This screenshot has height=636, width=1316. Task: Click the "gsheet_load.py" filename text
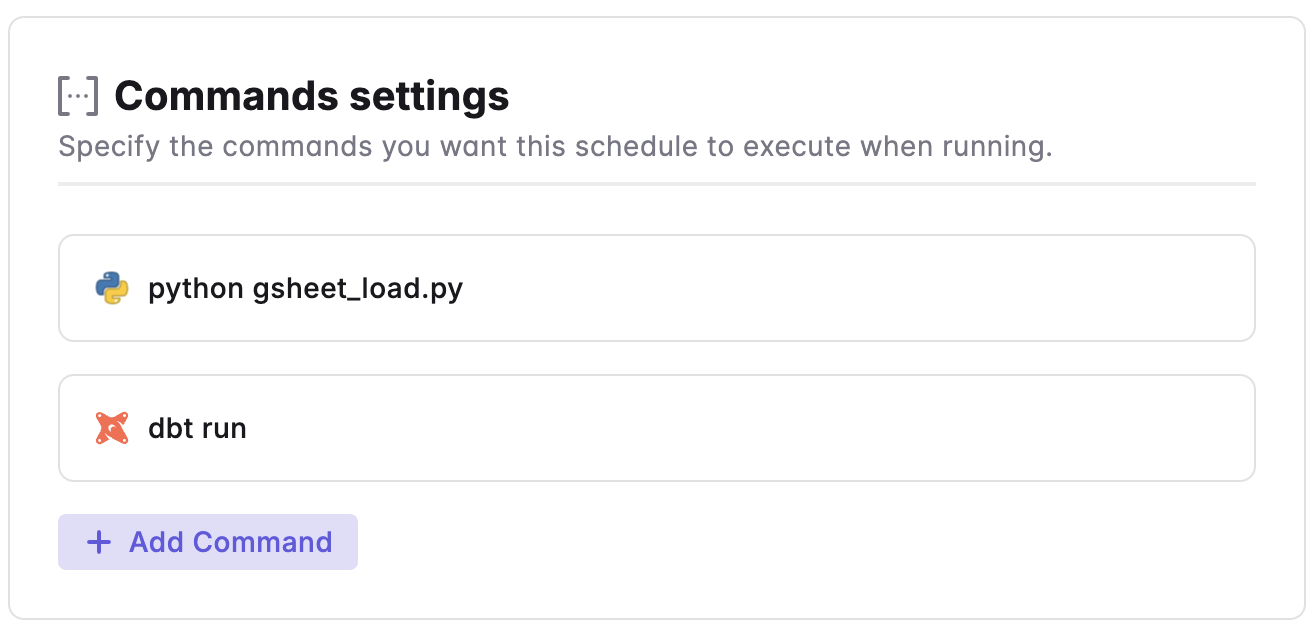[357, 289]
